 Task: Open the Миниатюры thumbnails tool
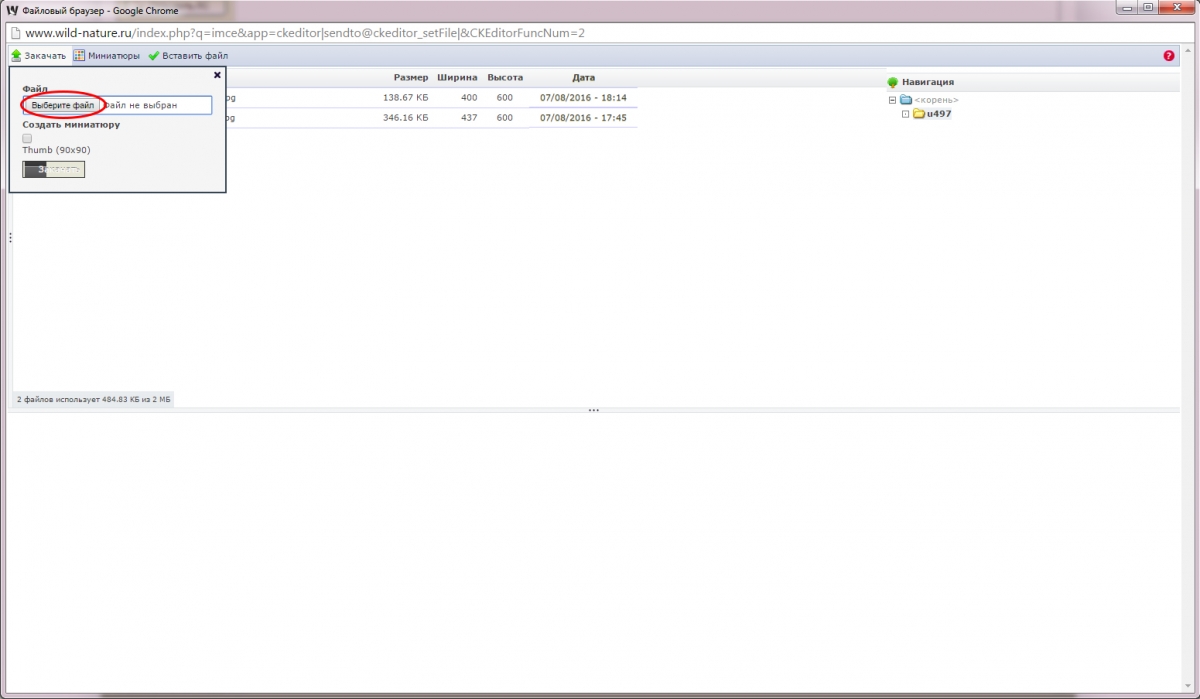79,56
